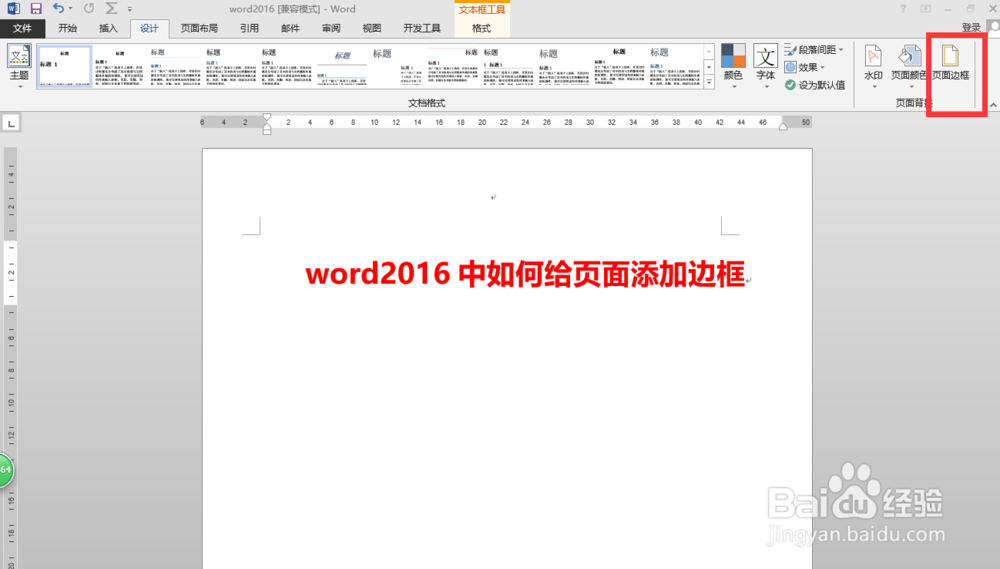The image size is (1000, 569).
Task: Click the Redo icon in quick access toolbar
Action: [89, 8]
